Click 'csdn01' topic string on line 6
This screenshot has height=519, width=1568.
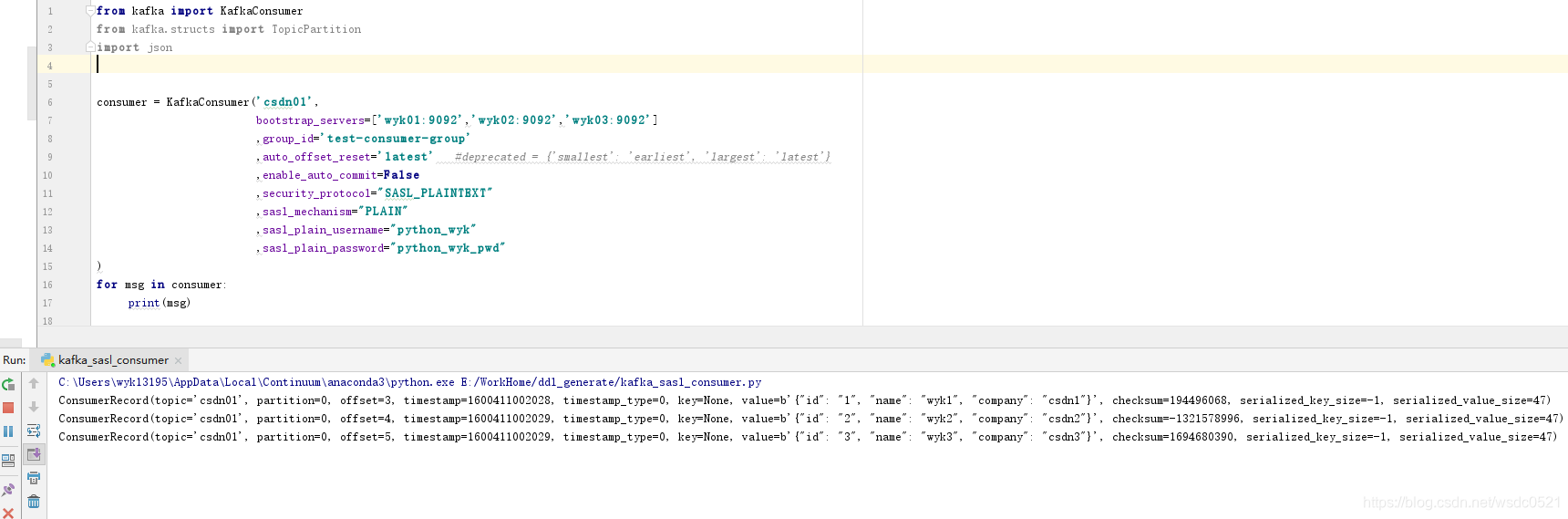pyautogui.click(x=284, y=102)
